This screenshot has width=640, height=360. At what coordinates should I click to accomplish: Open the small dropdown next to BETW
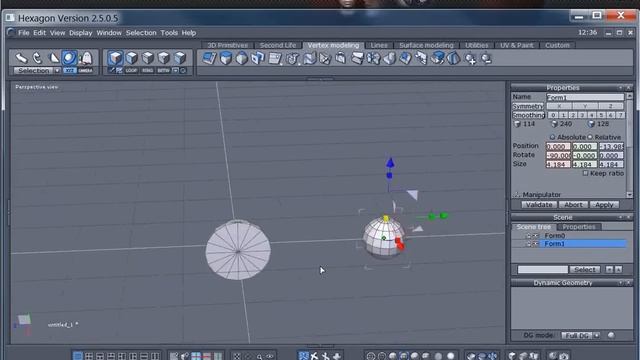click(x=175, y=71)
